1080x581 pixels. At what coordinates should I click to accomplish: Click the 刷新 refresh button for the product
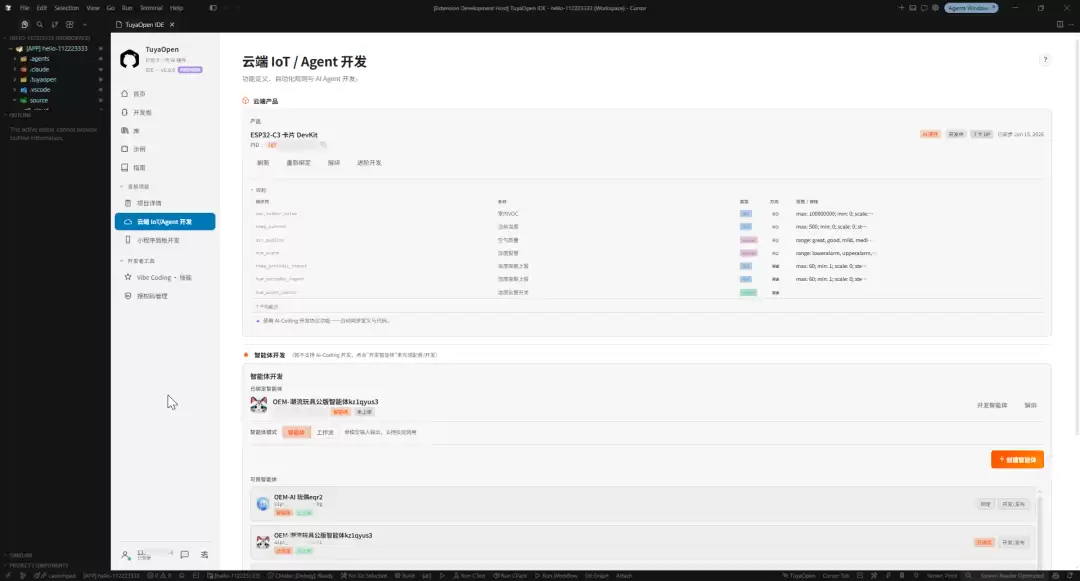click(x=263, y=163)
